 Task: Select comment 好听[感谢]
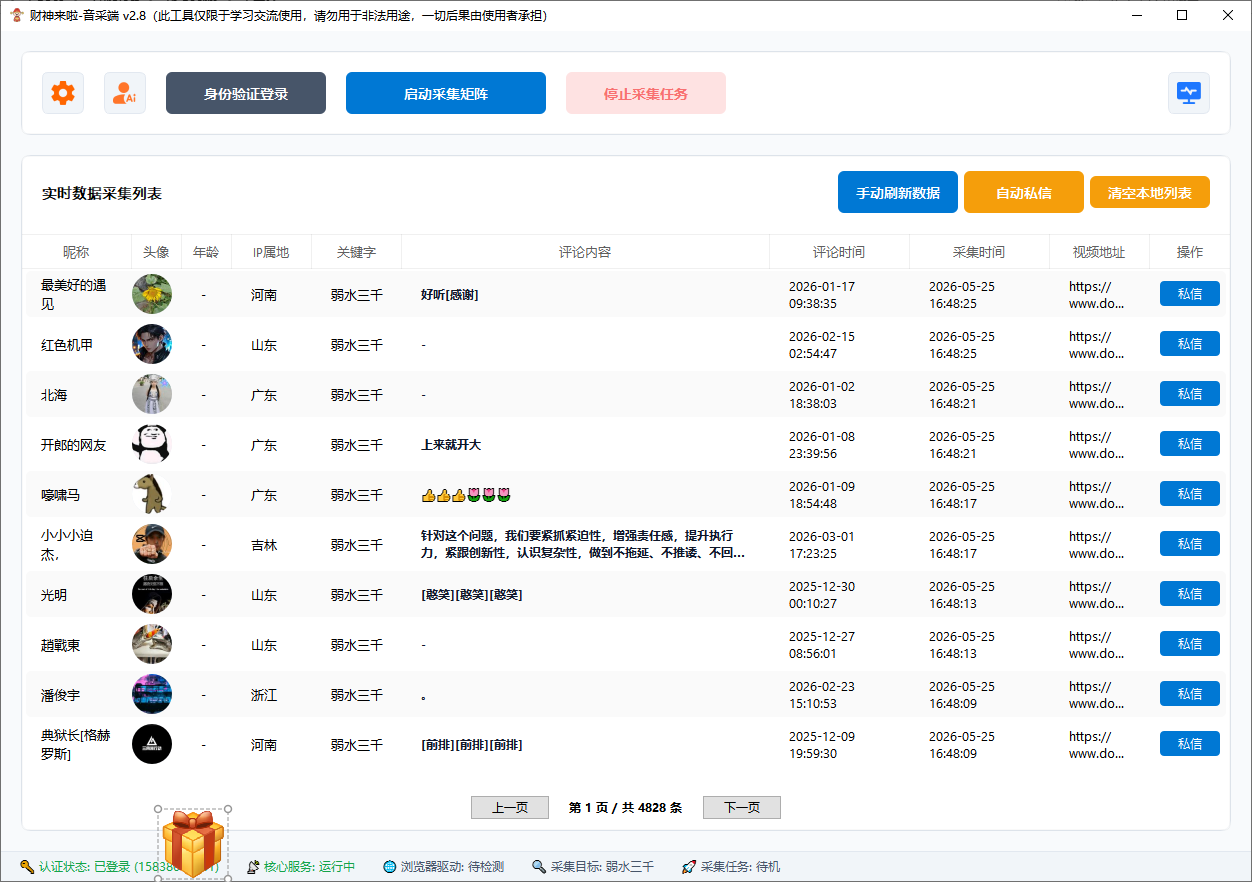pos(449,295)
